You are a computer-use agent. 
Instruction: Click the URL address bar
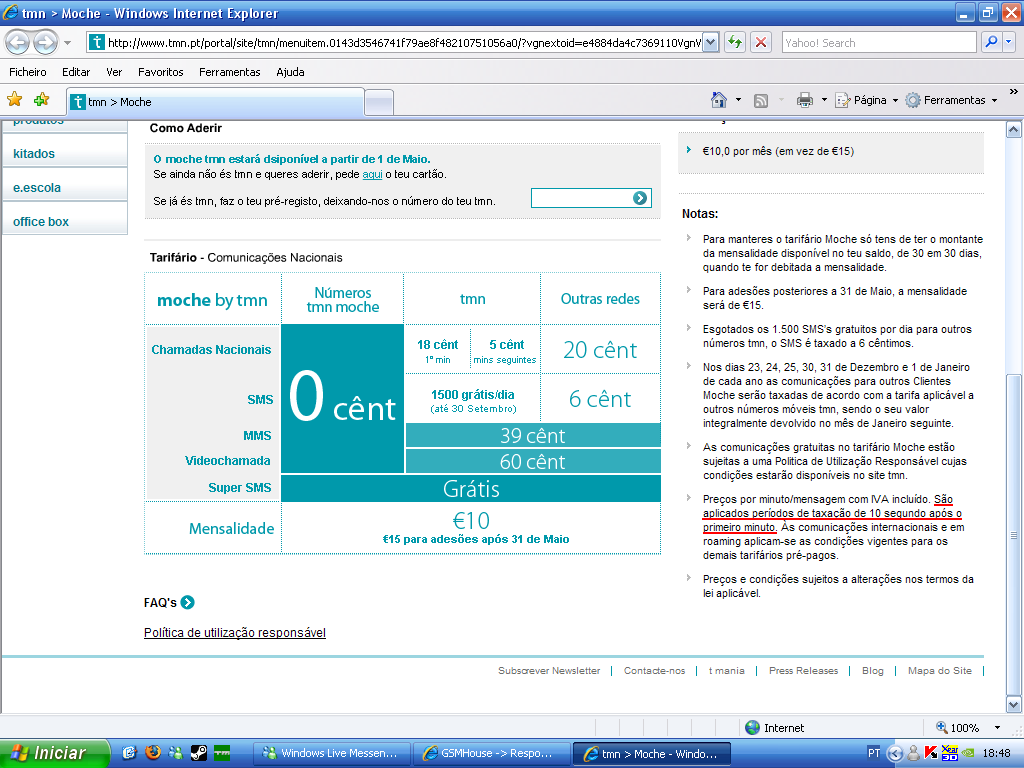394,43
